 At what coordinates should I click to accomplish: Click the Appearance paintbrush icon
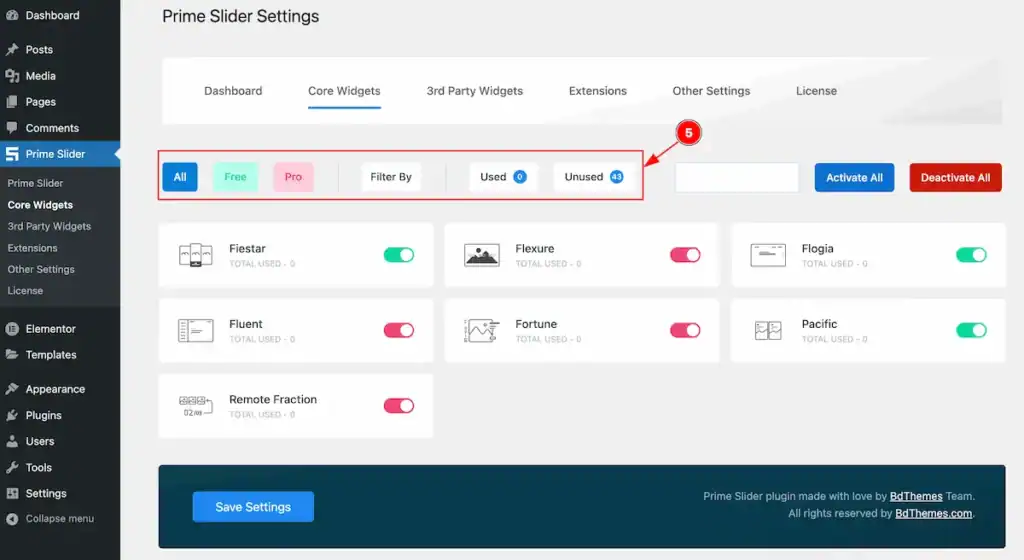[12, 389]
